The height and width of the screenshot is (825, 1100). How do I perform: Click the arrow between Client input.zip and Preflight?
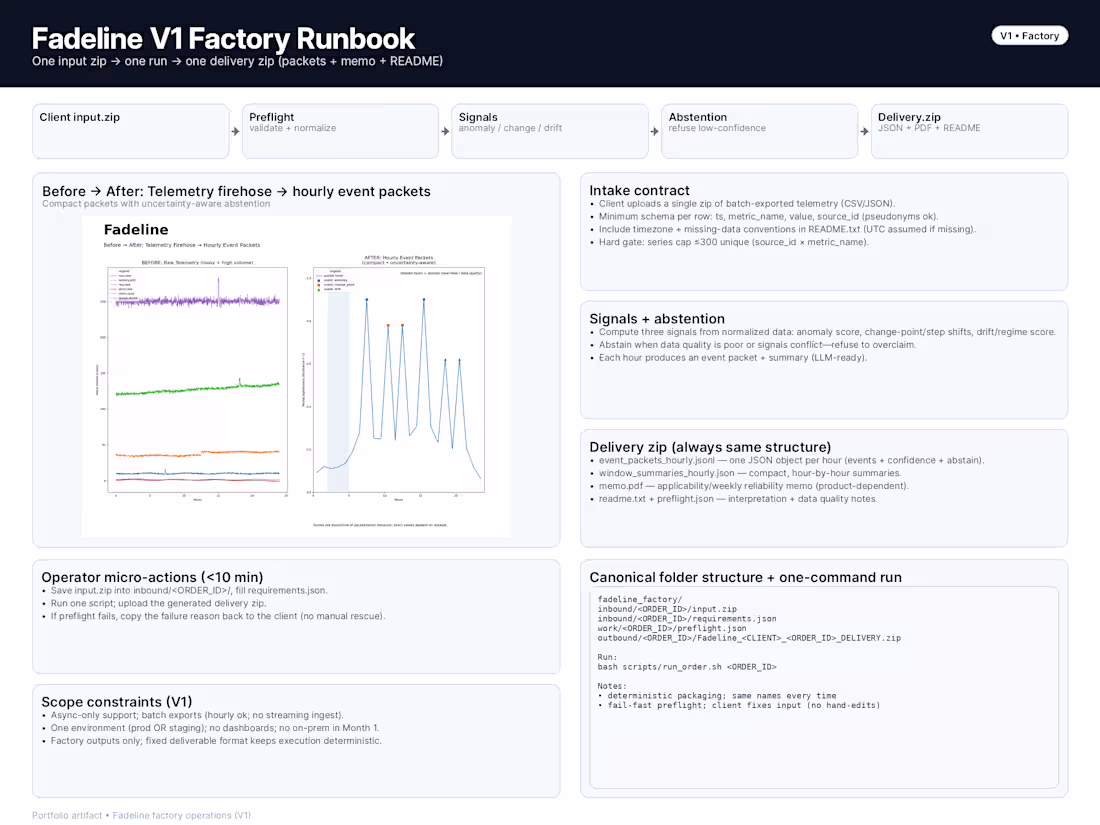(x=234, y=131)
